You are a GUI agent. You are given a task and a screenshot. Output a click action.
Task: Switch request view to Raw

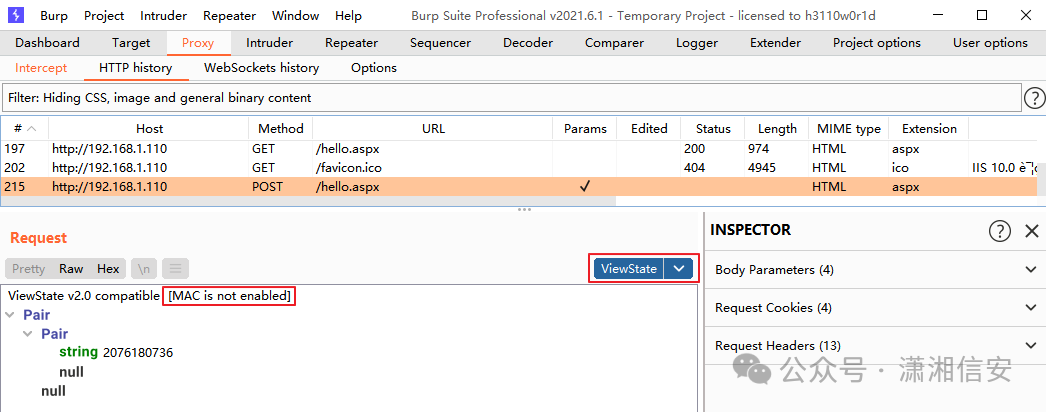71,269
